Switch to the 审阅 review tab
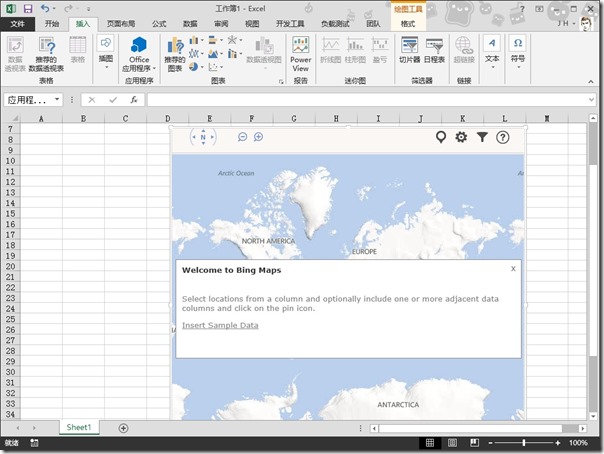This screenshot has width=604, height=454. [x=221, y=24]
